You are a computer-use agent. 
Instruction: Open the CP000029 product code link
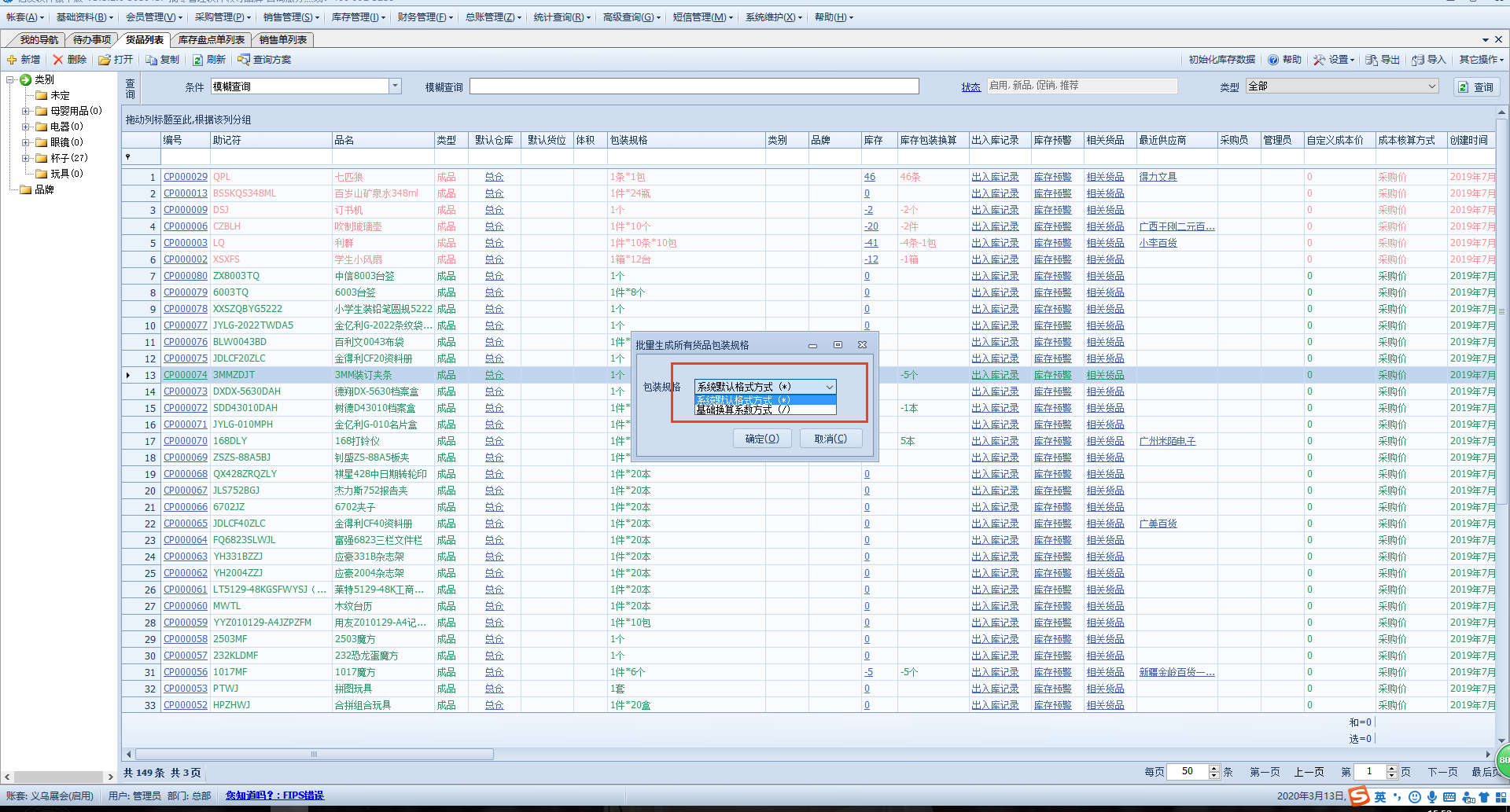click(185, 177)
